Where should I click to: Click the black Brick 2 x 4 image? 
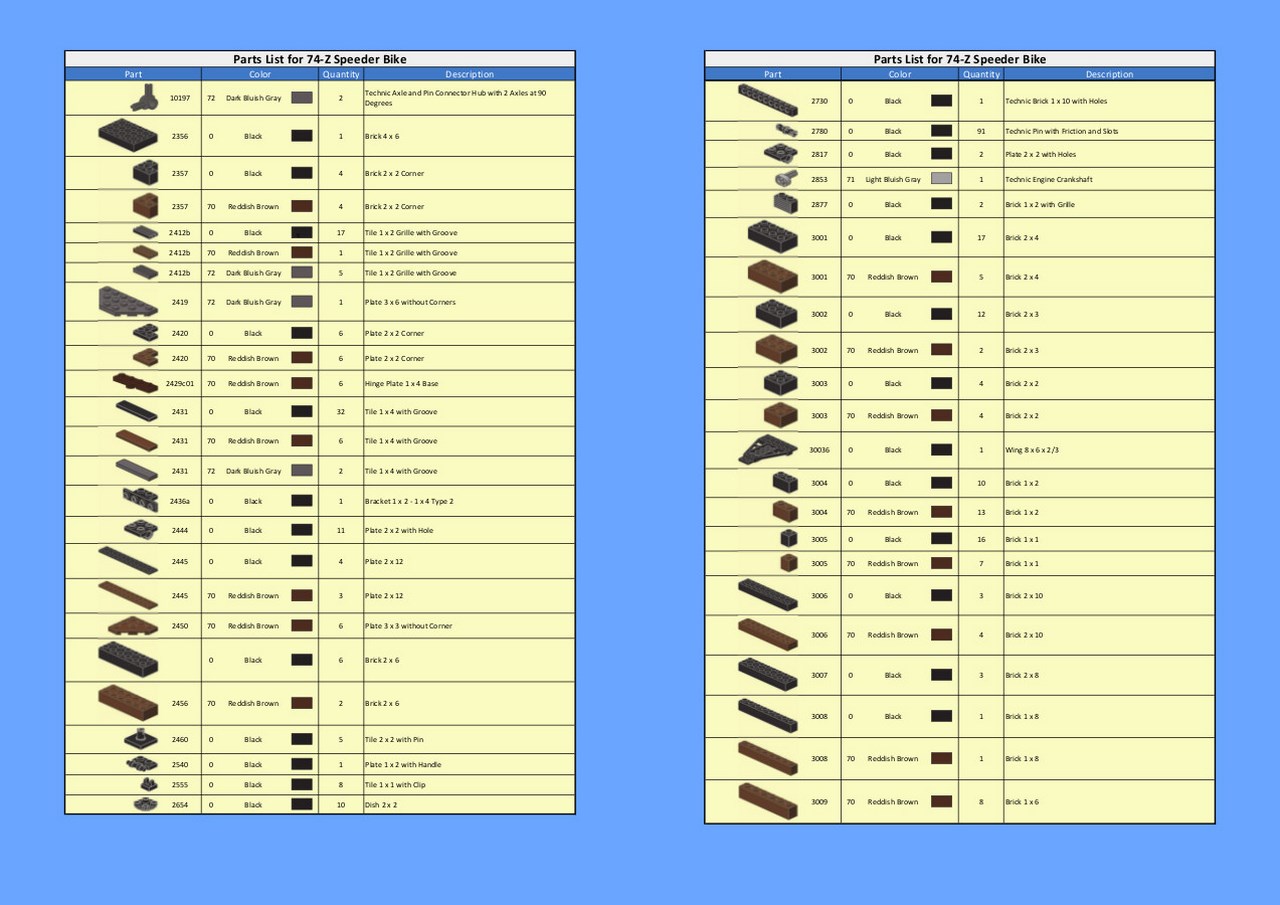coord(772,237)
